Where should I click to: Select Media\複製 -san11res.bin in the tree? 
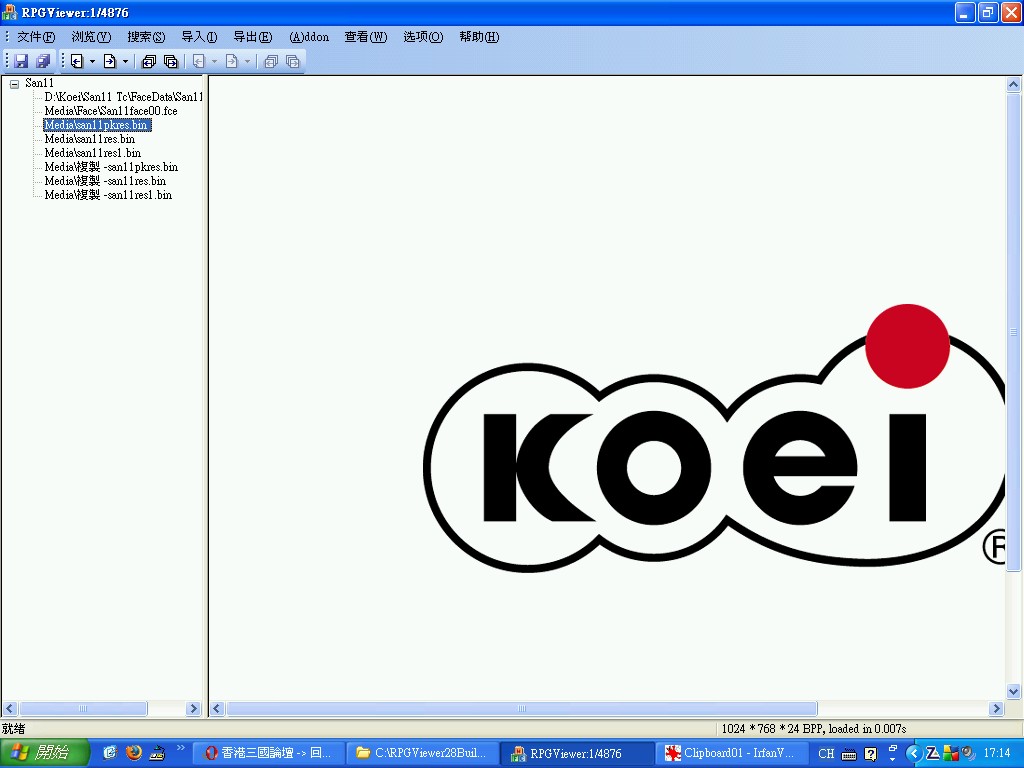[105, 181]
